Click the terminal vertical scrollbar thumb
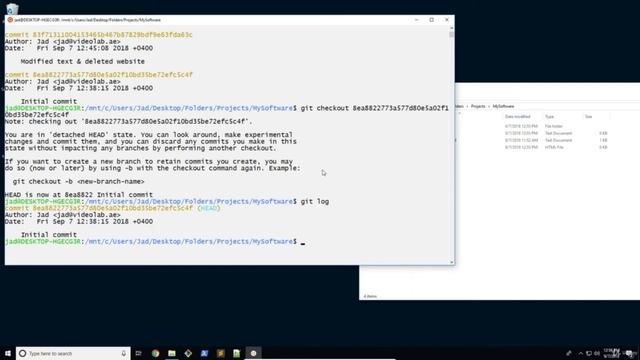Image resolution: width=640 pixels, height=360 pixels. (x=451, y=34)
